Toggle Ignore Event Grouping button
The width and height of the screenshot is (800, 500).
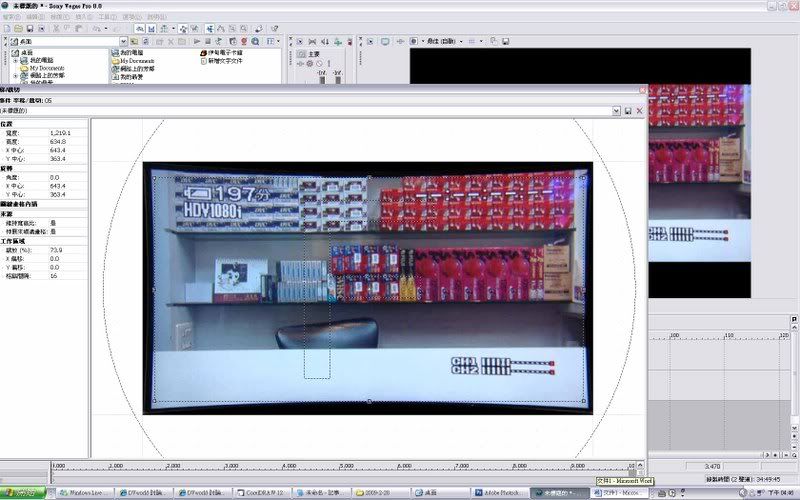point(194,29)
